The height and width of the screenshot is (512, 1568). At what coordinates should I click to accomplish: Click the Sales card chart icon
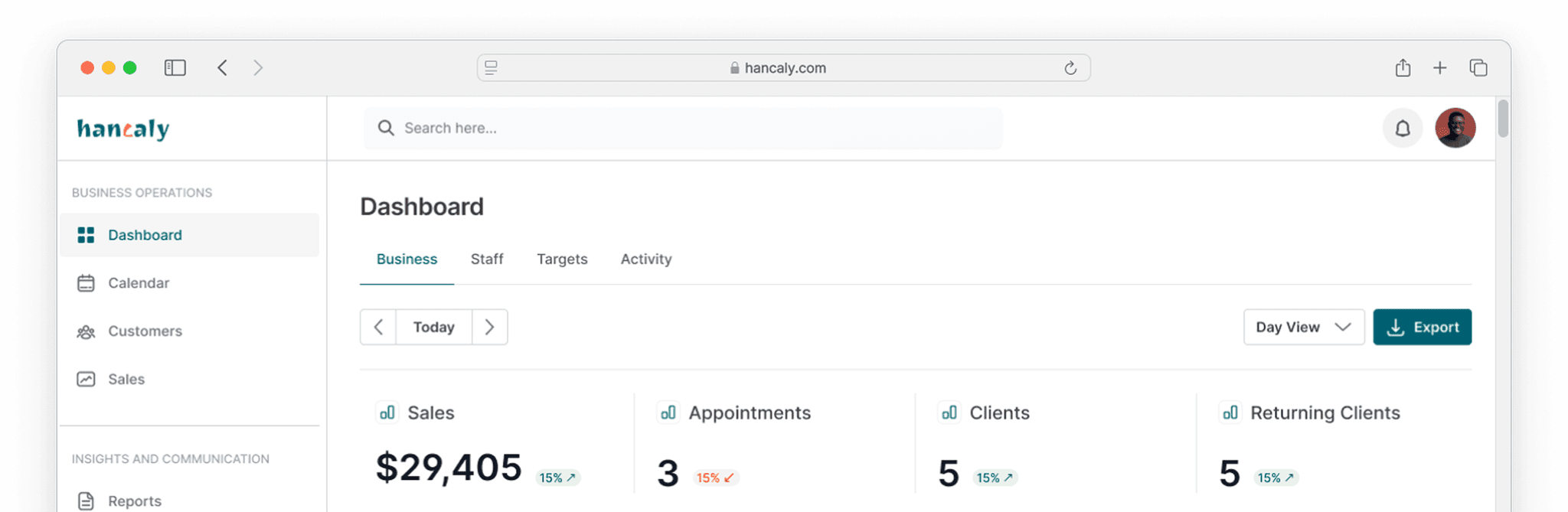click(x=387, y=413)
